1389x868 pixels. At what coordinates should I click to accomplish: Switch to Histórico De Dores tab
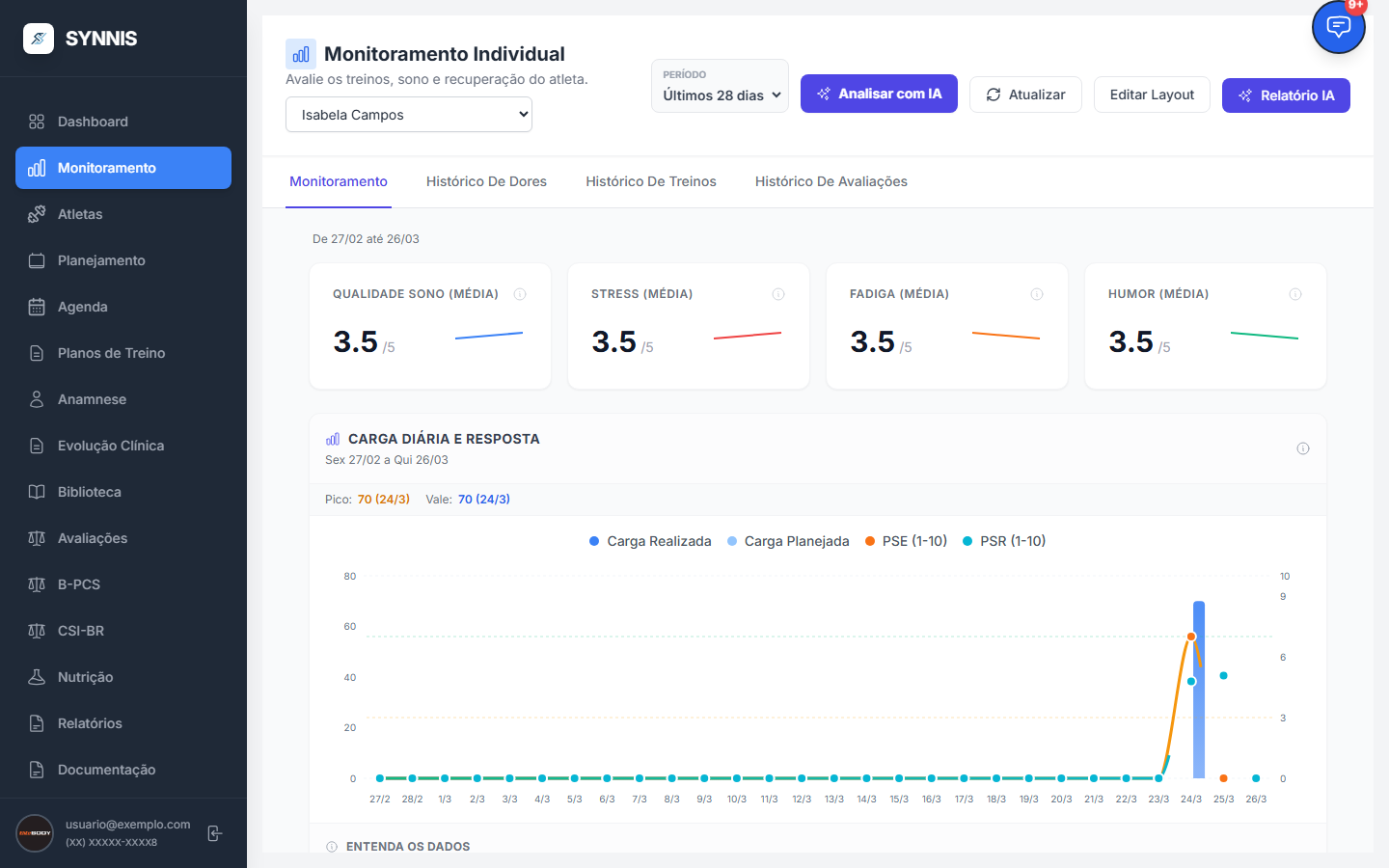486,181
